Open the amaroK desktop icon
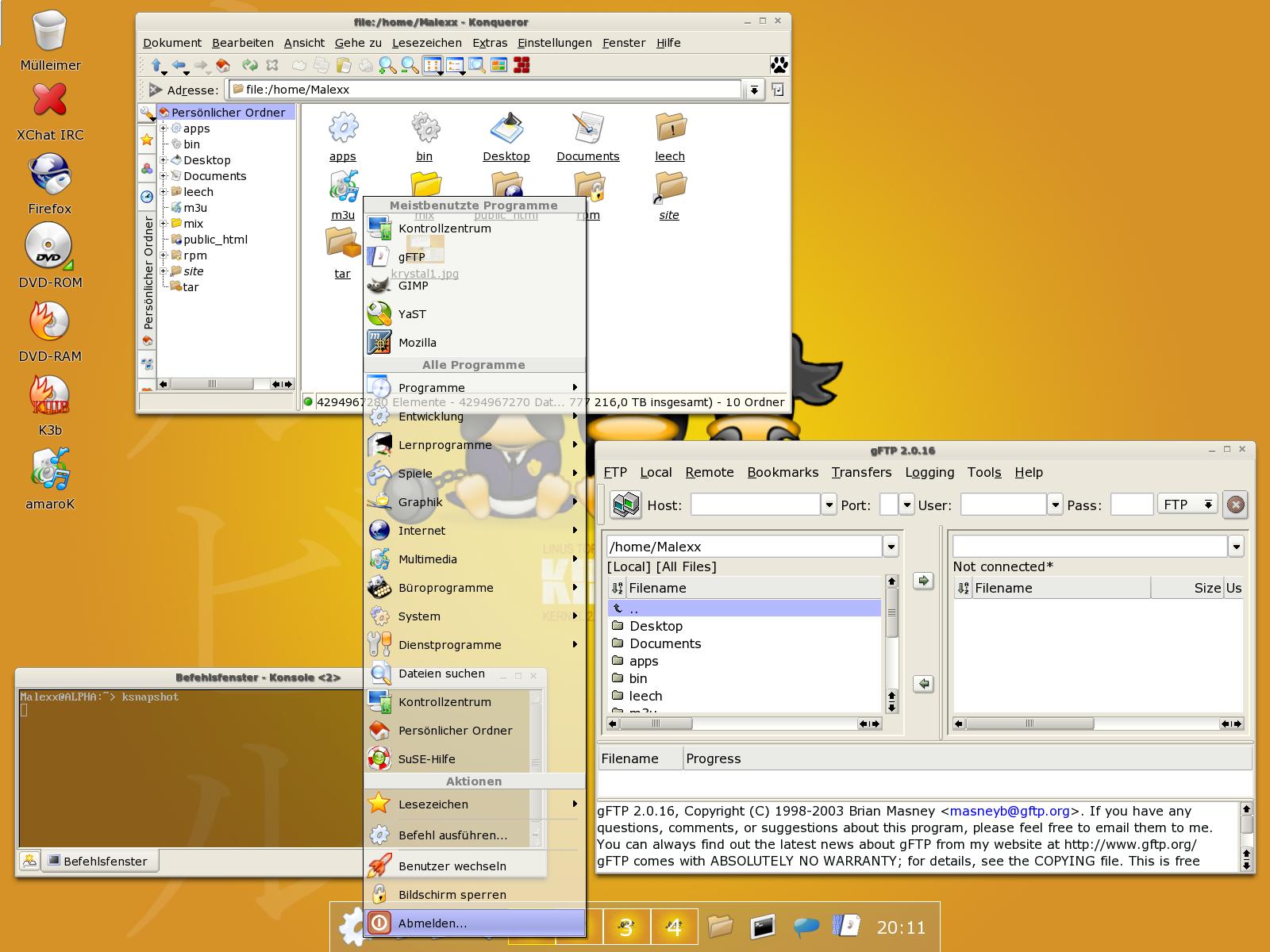The height and width of the screenshot is (952, 1270). pyautogui.click(x=50, y=479)
